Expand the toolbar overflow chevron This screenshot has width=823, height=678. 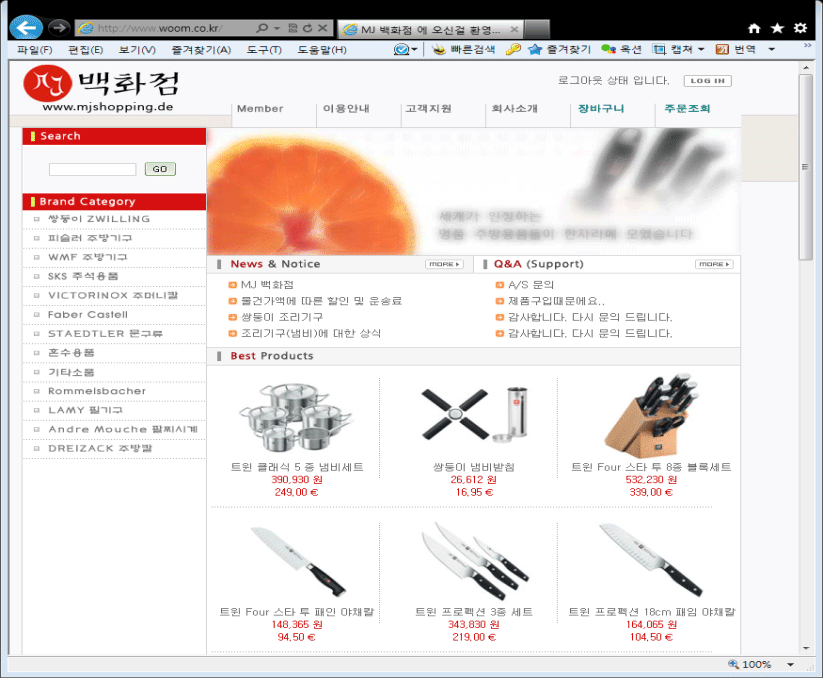click(x=807, y=46)
